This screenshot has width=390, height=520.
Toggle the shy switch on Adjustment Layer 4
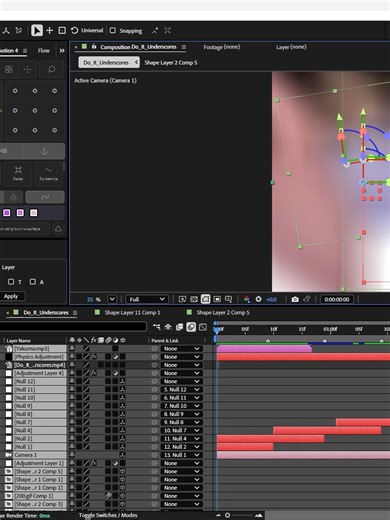pos(72,373)
